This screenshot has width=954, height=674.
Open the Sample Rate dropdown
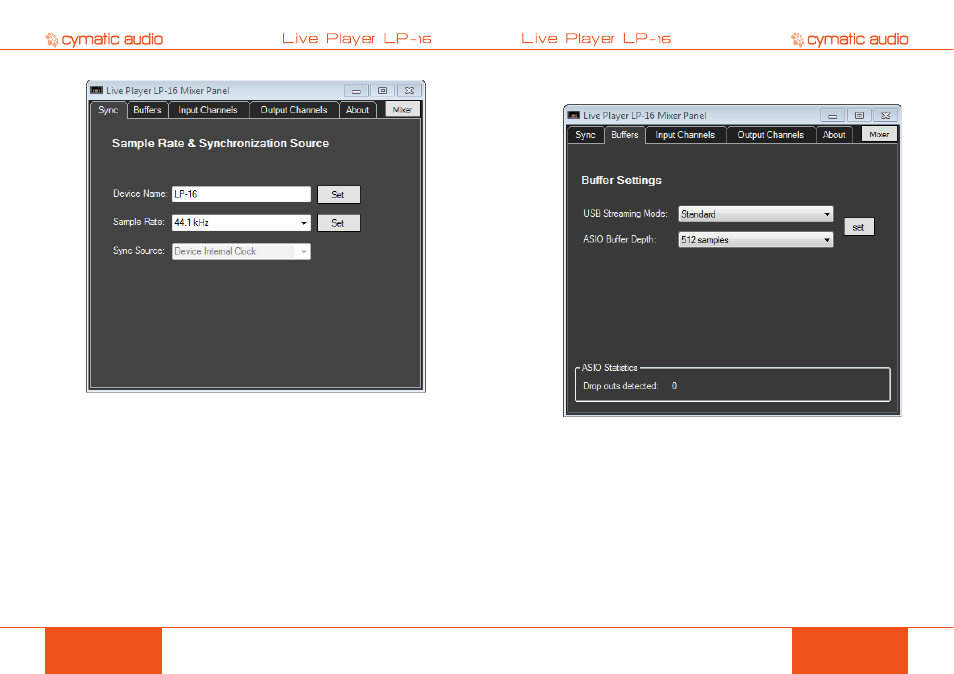pos(241,223)
